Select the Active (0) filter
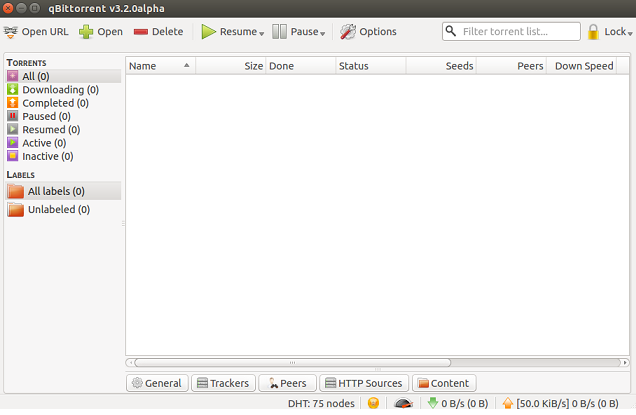Viewport: 636px width, 415px height. [63, 143]
